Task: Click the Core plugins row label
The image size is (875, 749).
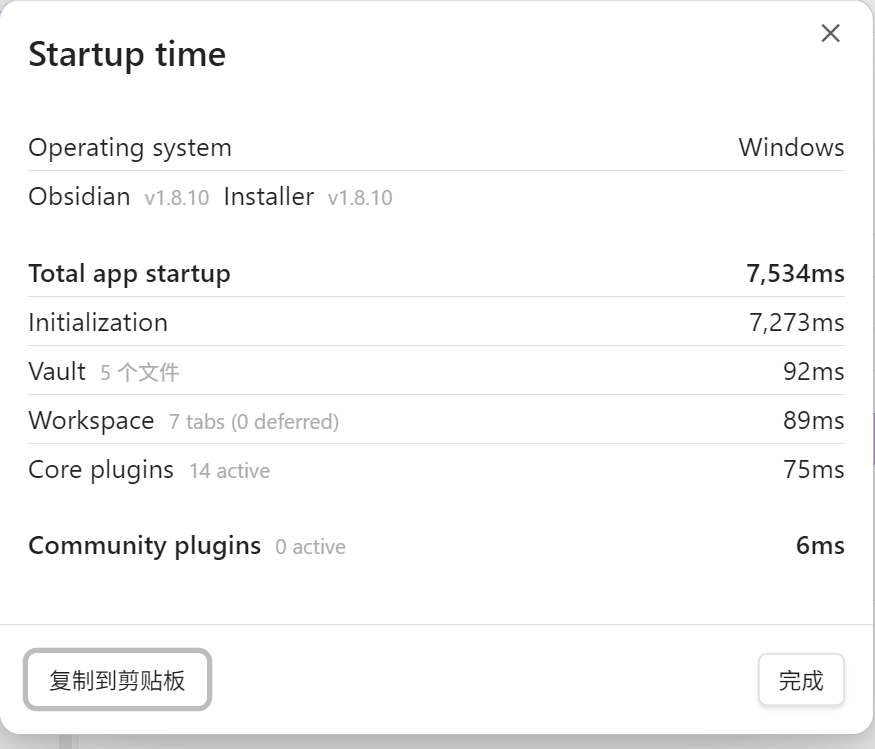Action: pyautogui.click(x=101, y=470)
